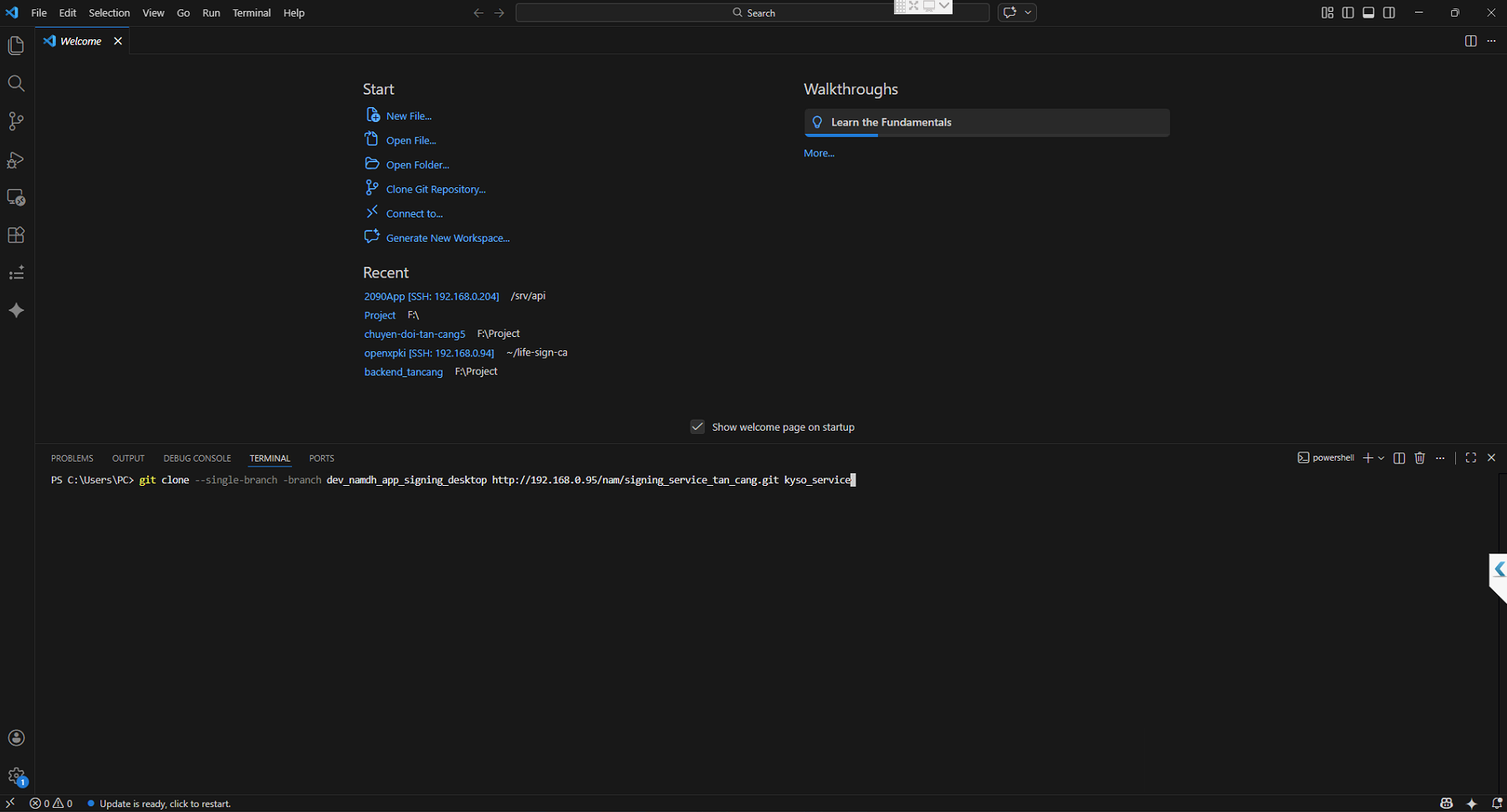Open the Run and Debug view
The height and width of the screenshot is (812, 1507).
[16, 160]
